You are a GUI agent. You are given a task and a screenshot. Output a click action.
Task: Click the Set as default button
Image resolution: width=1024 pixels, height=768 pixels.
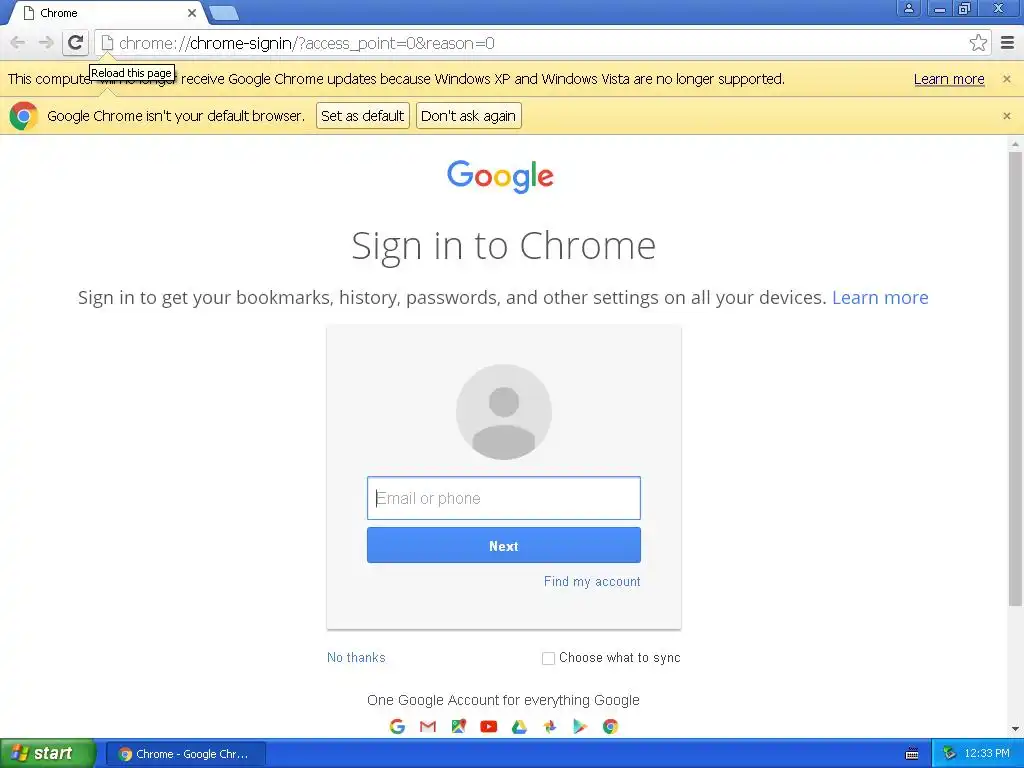[362, 116]
